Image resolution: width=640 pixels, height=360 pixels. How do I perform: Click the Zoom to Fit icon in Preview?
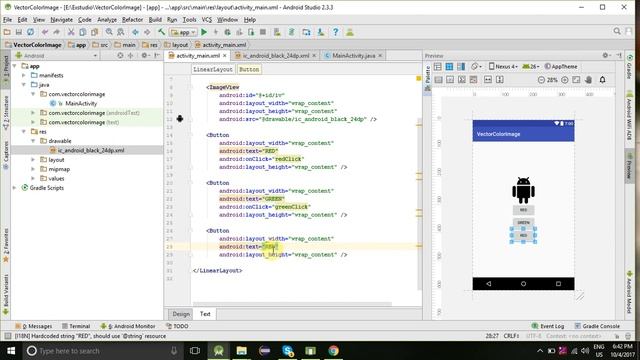coord(576,80)
